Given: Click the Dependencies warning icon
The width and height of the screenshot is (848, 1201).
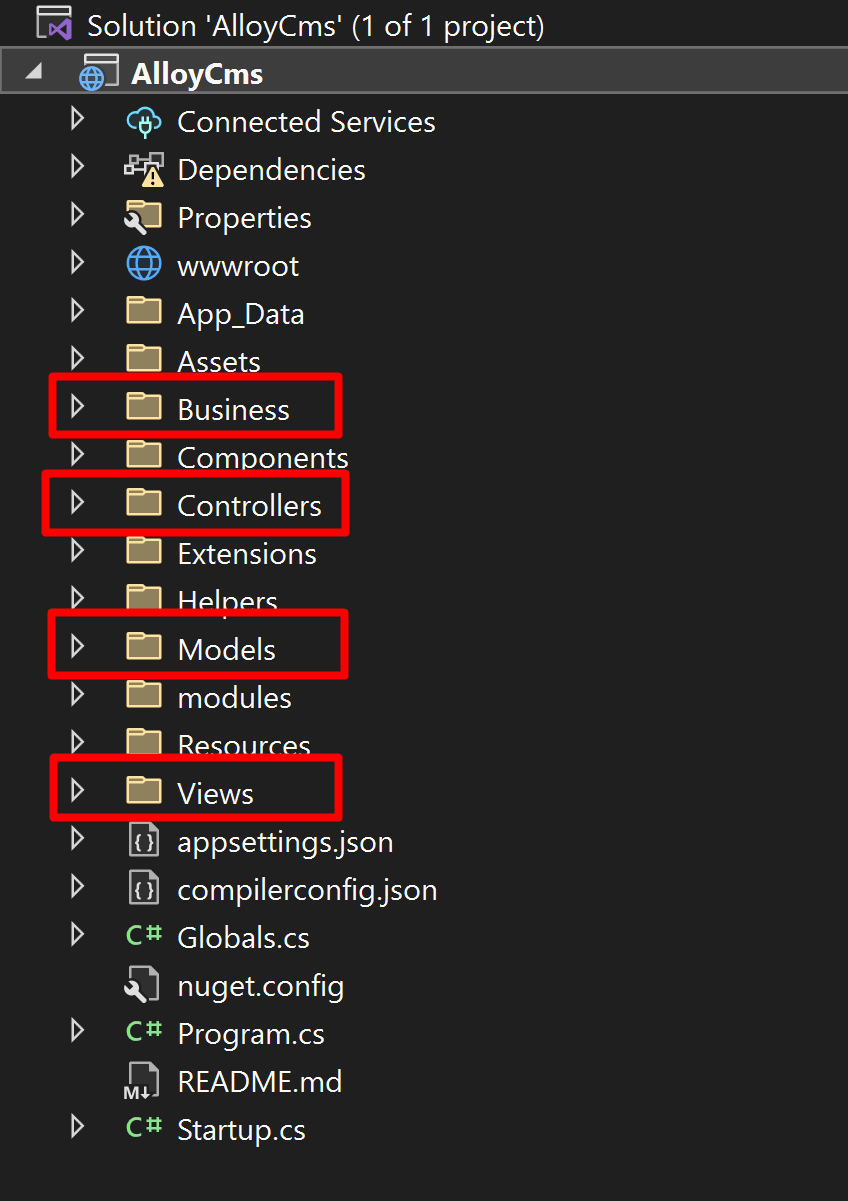Looking at the screenshot, I should point(144,170).
